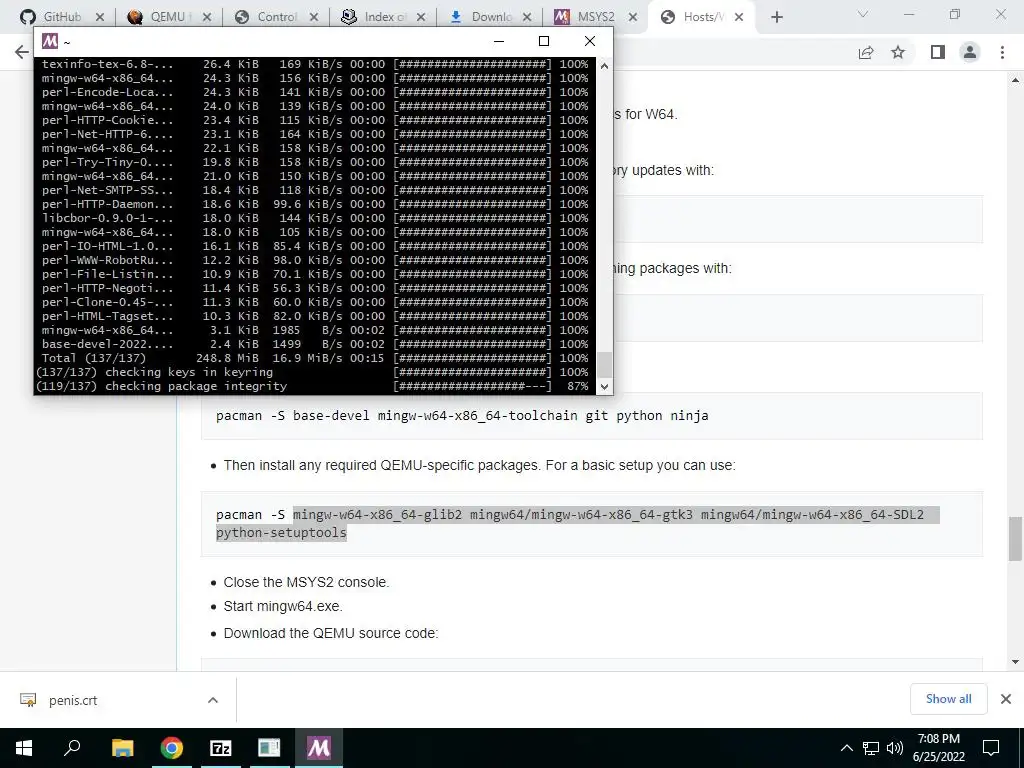Close the MSYS2 terminal window

[x=590, y=41]
